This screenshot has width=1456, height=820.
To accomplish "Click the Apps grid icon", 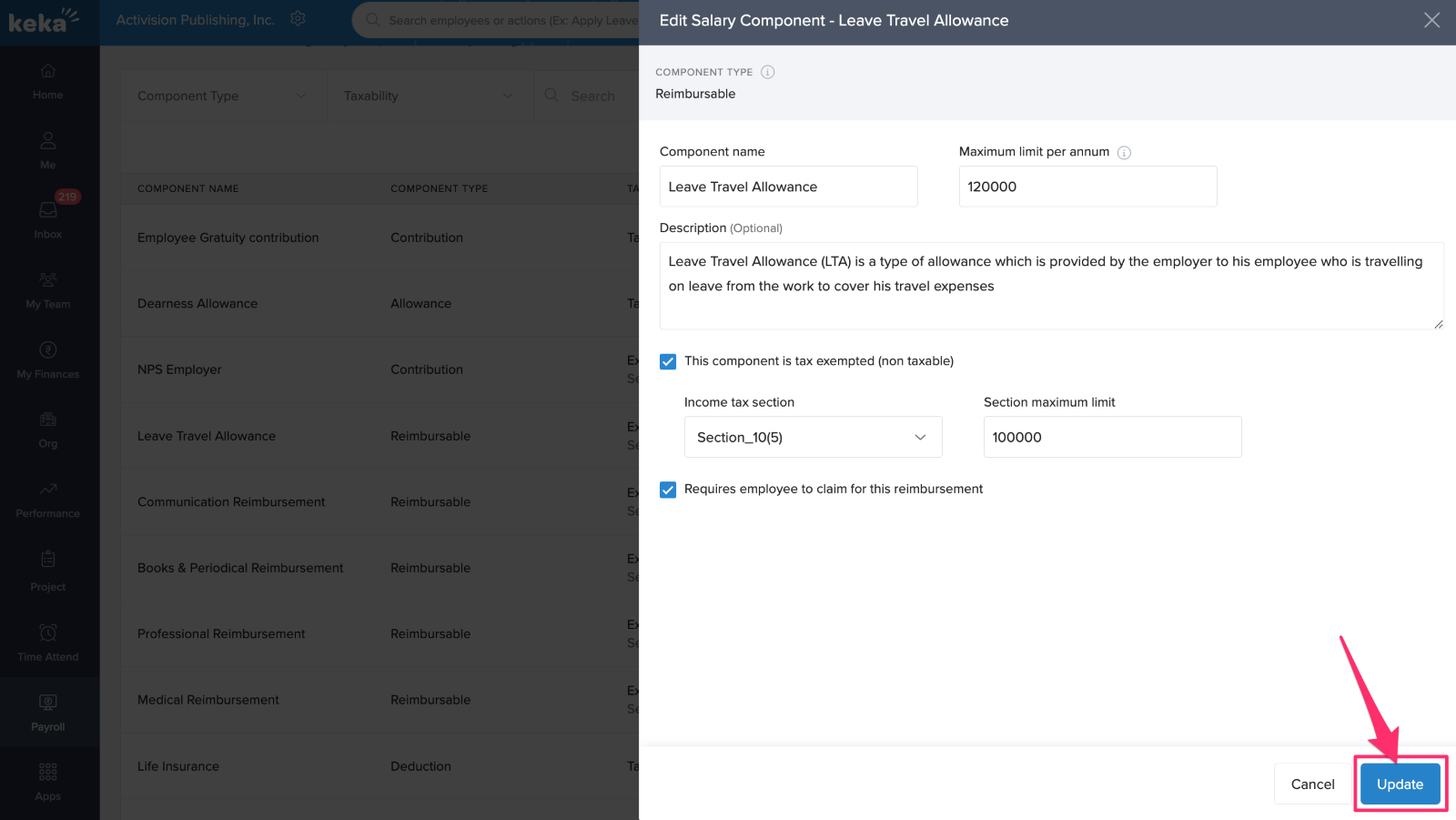I will (x=48, y=773).
